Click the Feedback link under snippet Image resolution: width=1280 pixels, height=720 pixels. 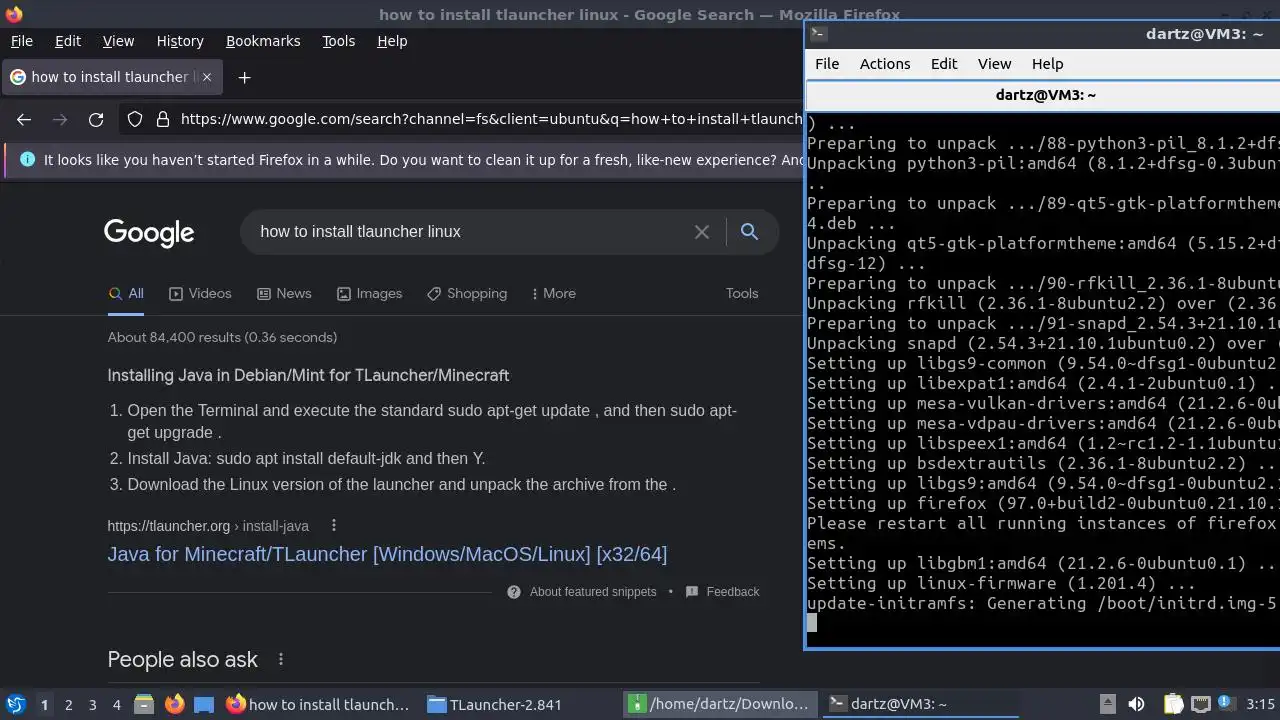click(x=733, y=592)
